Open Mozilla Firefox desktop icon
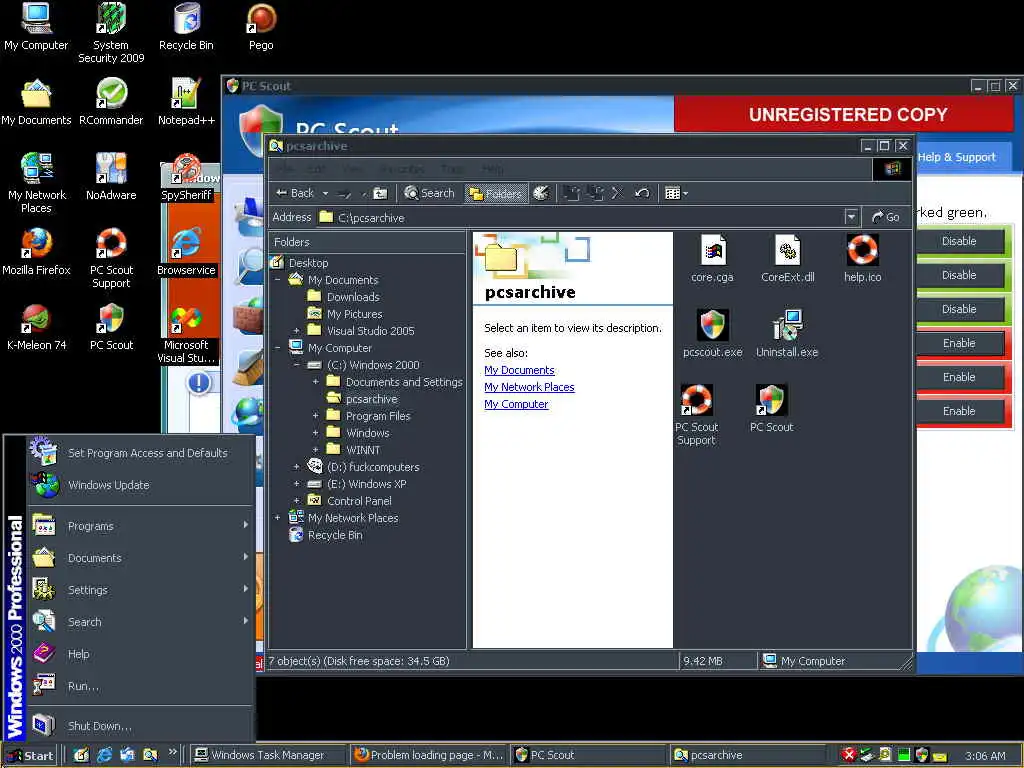 click(x=36, y=251)
